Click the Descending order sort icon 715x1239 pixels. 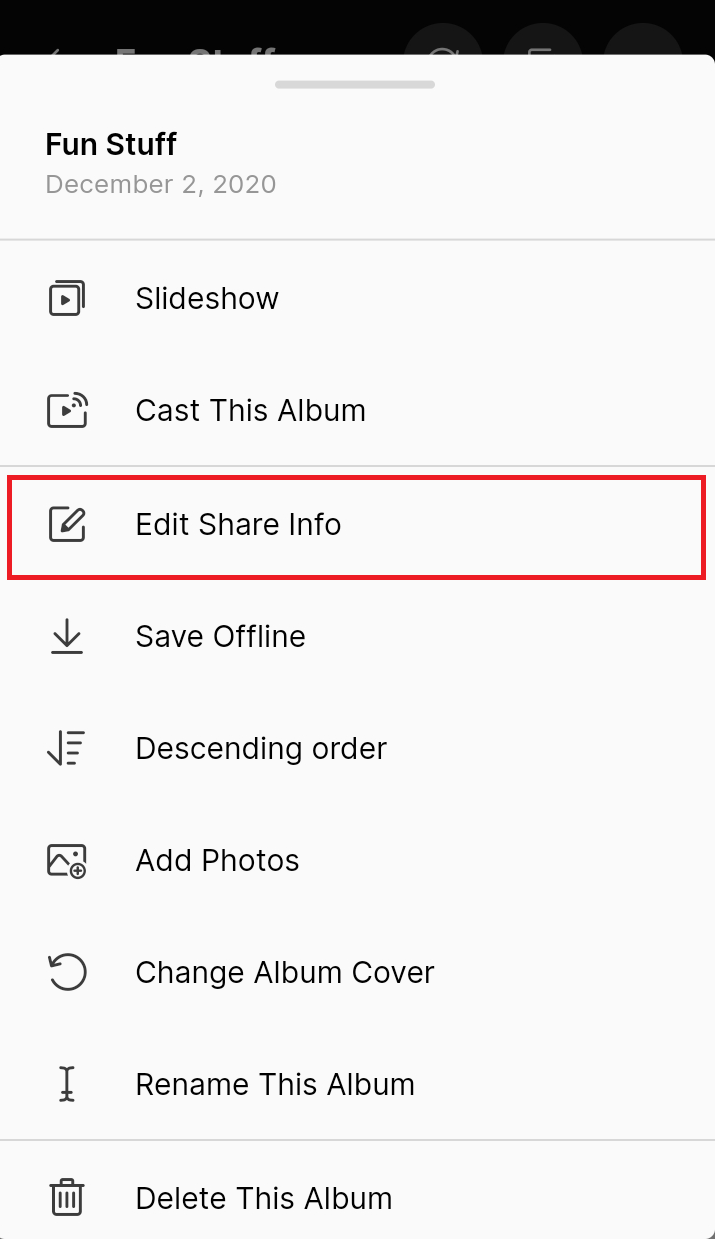tap(67, 748)
